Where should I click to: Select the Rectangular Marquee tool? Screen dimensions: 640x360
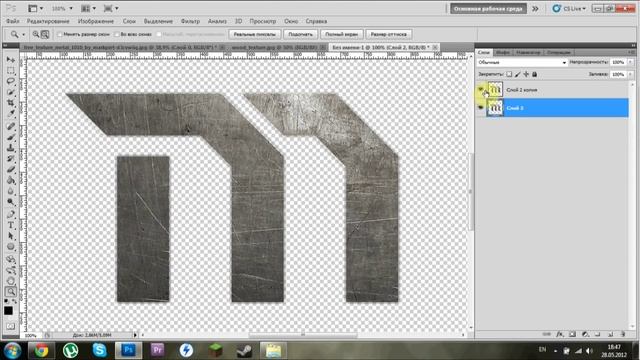10,71
